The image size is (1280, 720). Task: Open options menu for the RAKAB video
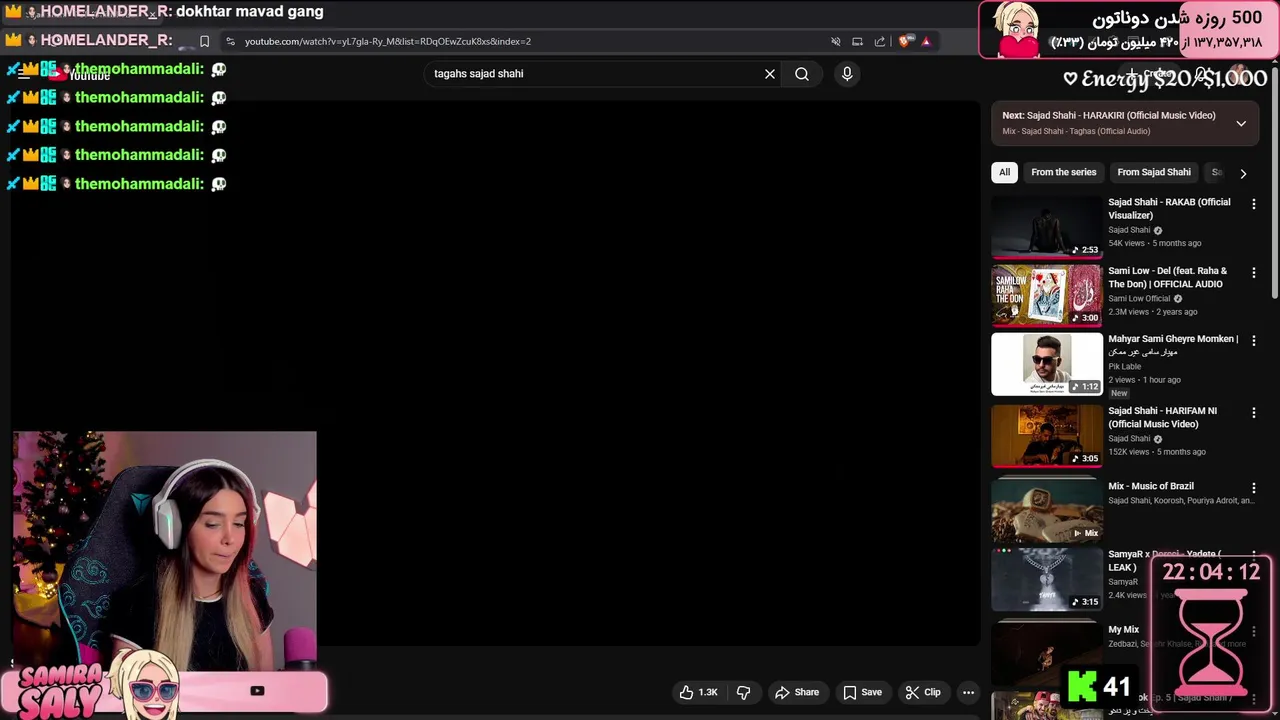click(x=1253, y=204)
